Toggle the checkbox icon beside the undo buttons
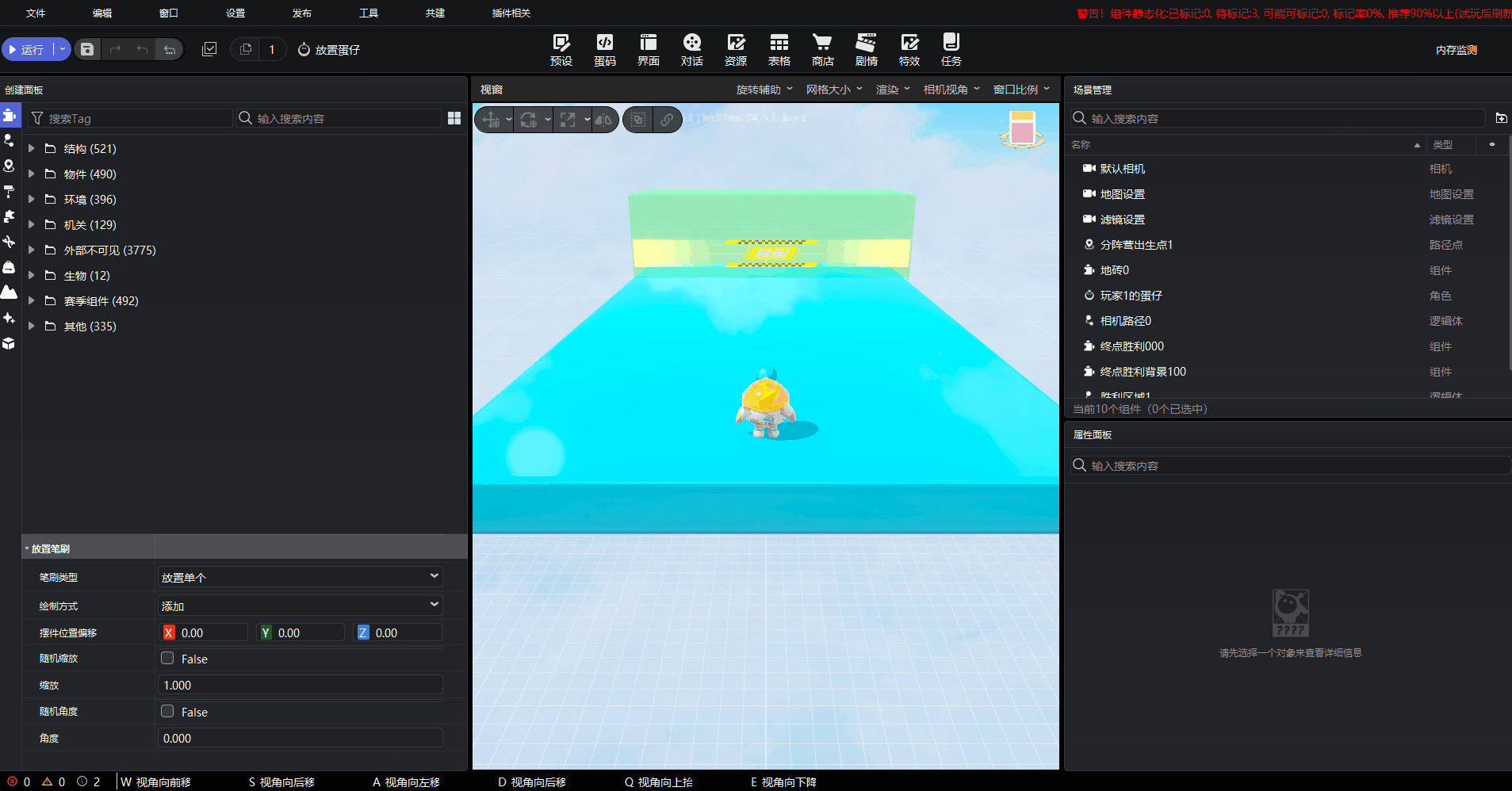 point(209,49)
